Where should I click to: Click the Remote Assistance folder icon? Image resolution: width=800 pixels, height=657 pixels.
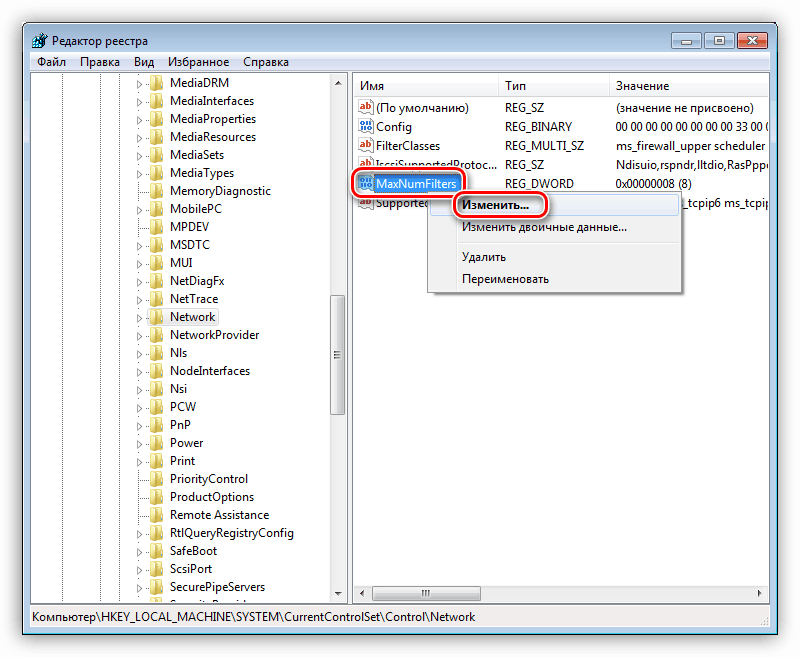tap(156, 515)
